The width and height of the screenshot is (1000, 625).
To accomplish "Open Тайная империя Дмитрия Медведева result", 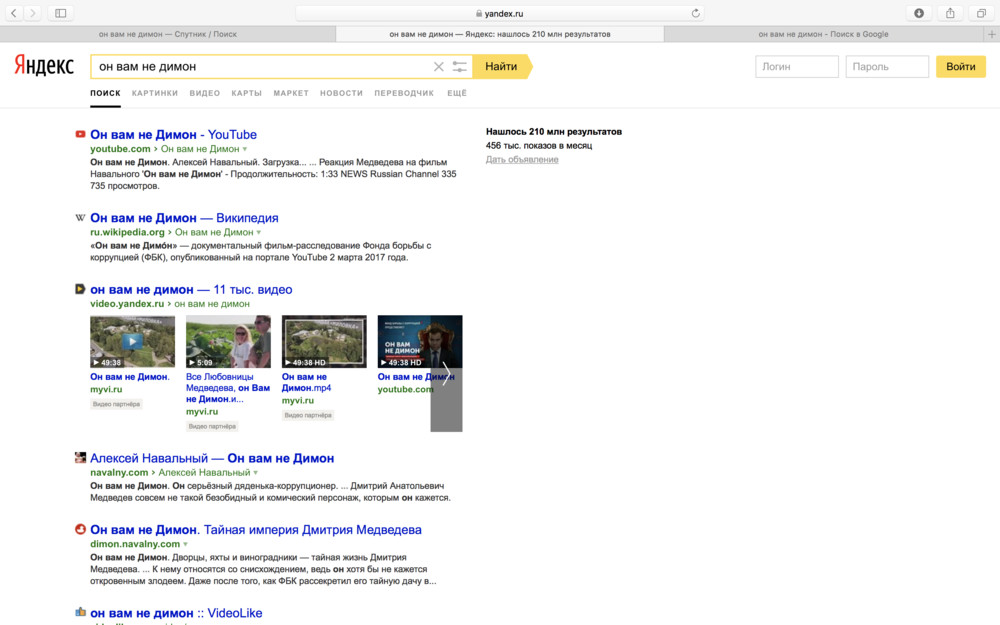I will [256, 529].
